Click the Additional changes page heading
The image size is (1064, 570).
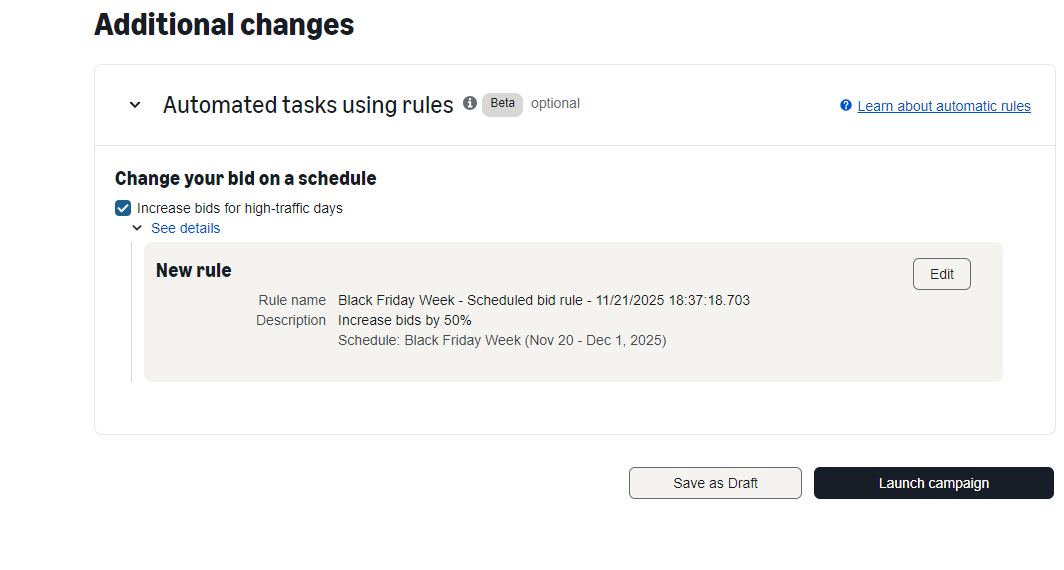(224, 24)
